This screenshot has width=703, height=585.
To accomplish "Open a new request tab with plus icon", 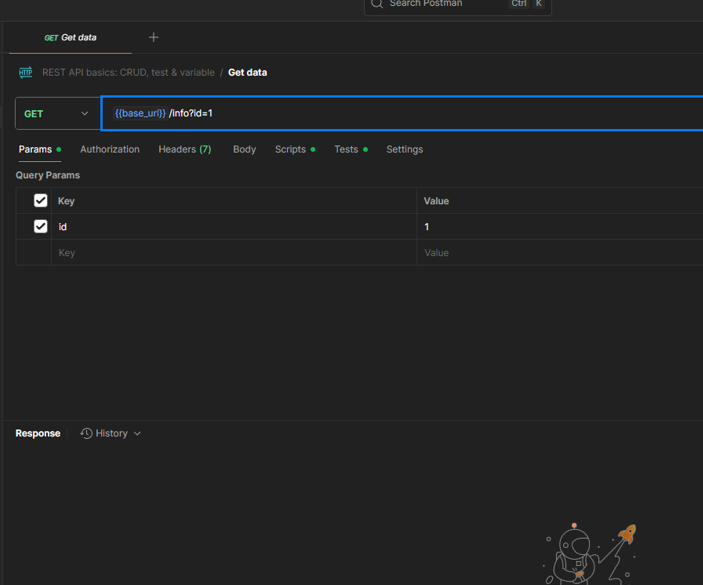I will coord(153,37).
